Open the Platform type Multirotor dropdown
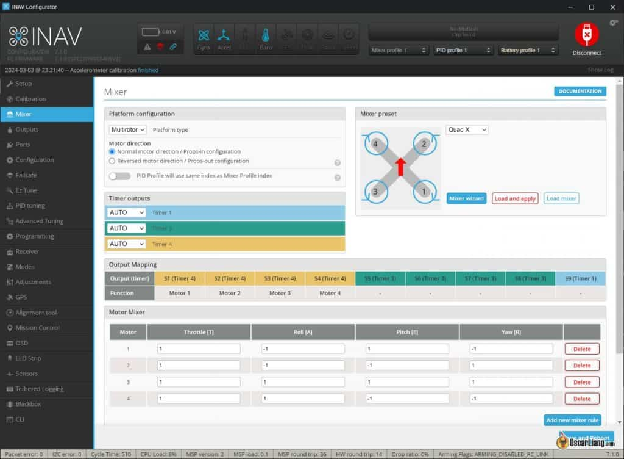The height and width of the screenshot is (459, 624). coord(127,130)
